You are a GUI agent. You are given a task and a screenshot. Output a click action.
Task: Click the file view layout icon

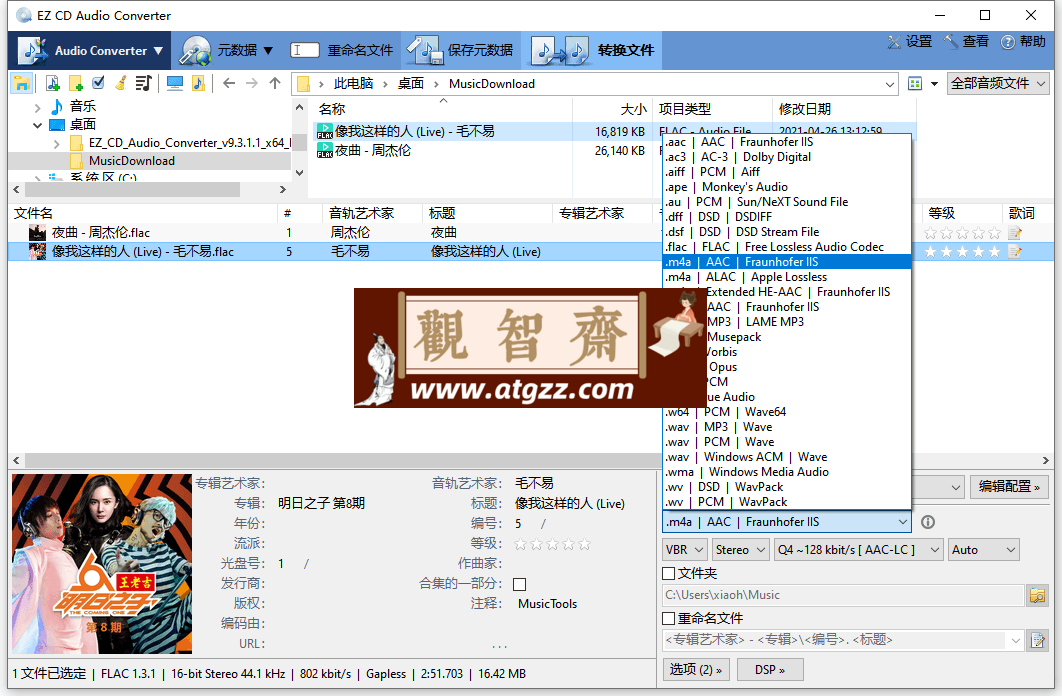(915, 83)
